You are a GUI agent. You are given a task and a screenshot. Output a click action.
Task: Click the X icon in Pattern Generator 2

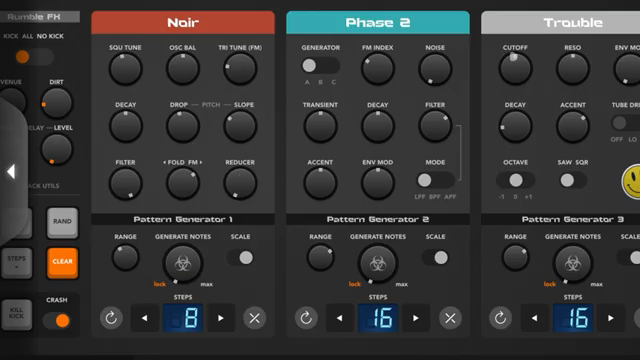450,318
